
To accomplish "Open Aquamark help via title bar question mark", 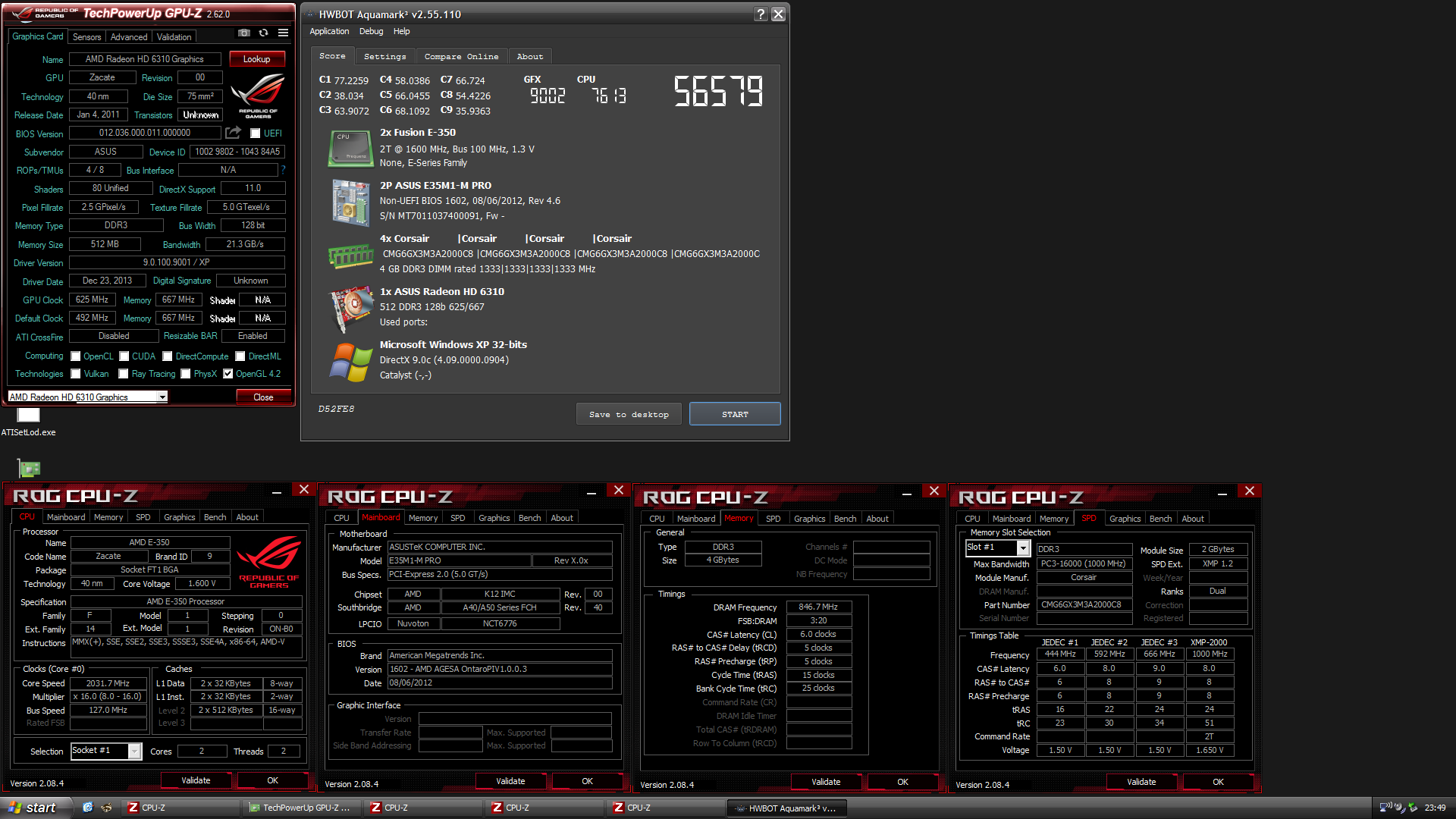I will pos(761,14).
